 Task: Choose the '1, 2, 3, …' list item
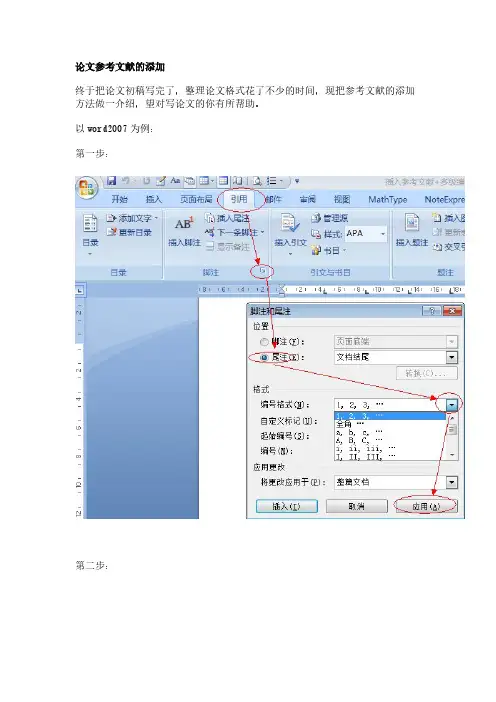(390, 416)
